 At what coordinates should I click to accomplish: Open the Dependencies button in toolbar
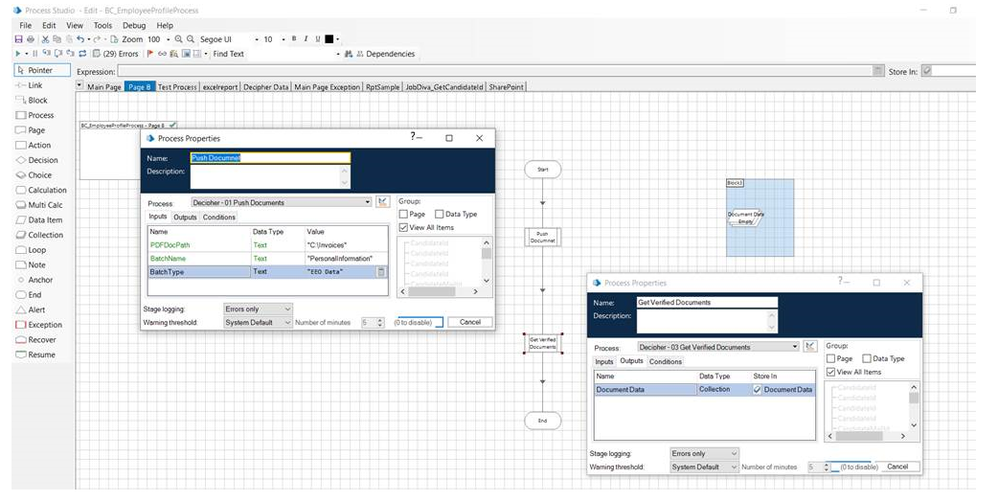[x=384, y=54]
